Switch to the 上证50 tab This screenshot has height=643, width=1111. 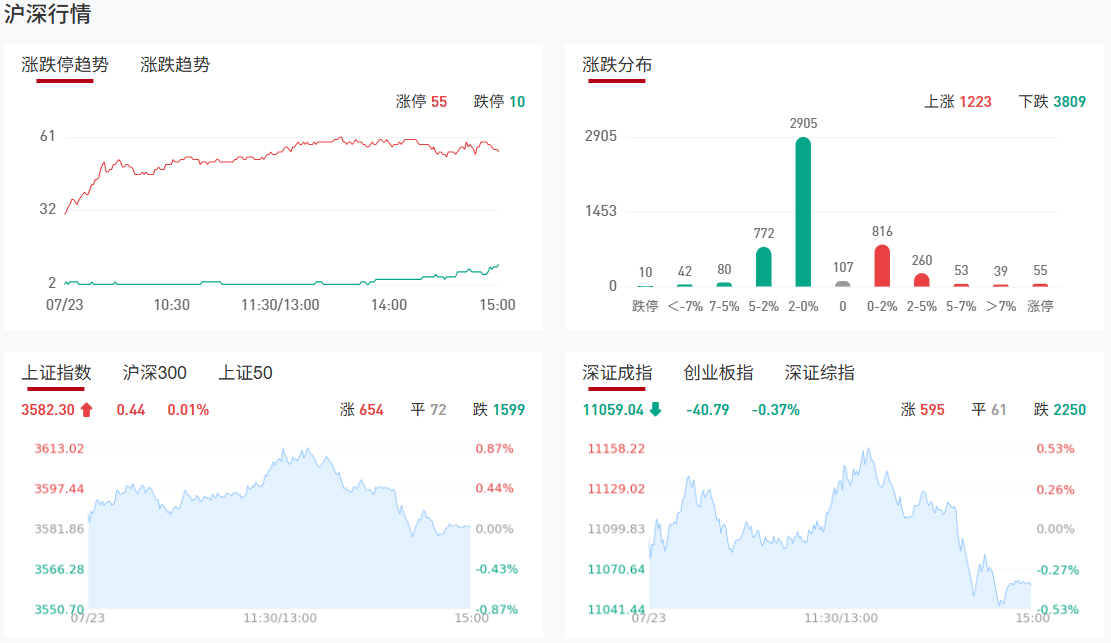click(246, 373)
